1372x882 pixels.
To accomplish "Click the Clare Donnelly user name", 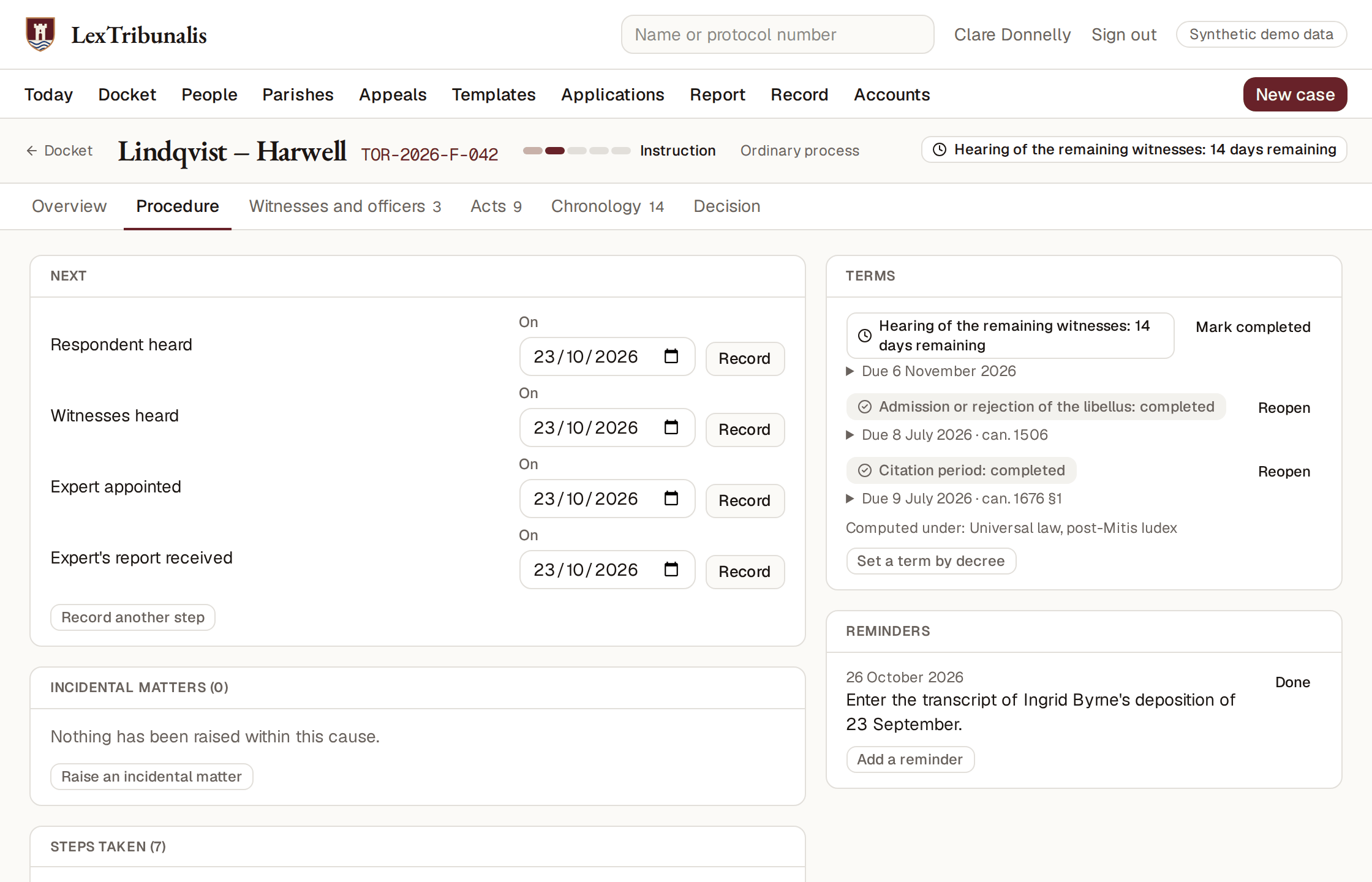I will [x=1012, y=34].
